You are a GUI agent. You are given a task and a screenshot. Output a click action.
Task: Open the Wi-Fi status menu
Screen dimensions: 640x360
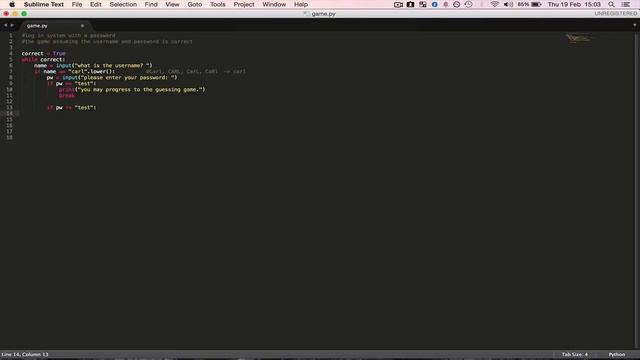[495, 4]
